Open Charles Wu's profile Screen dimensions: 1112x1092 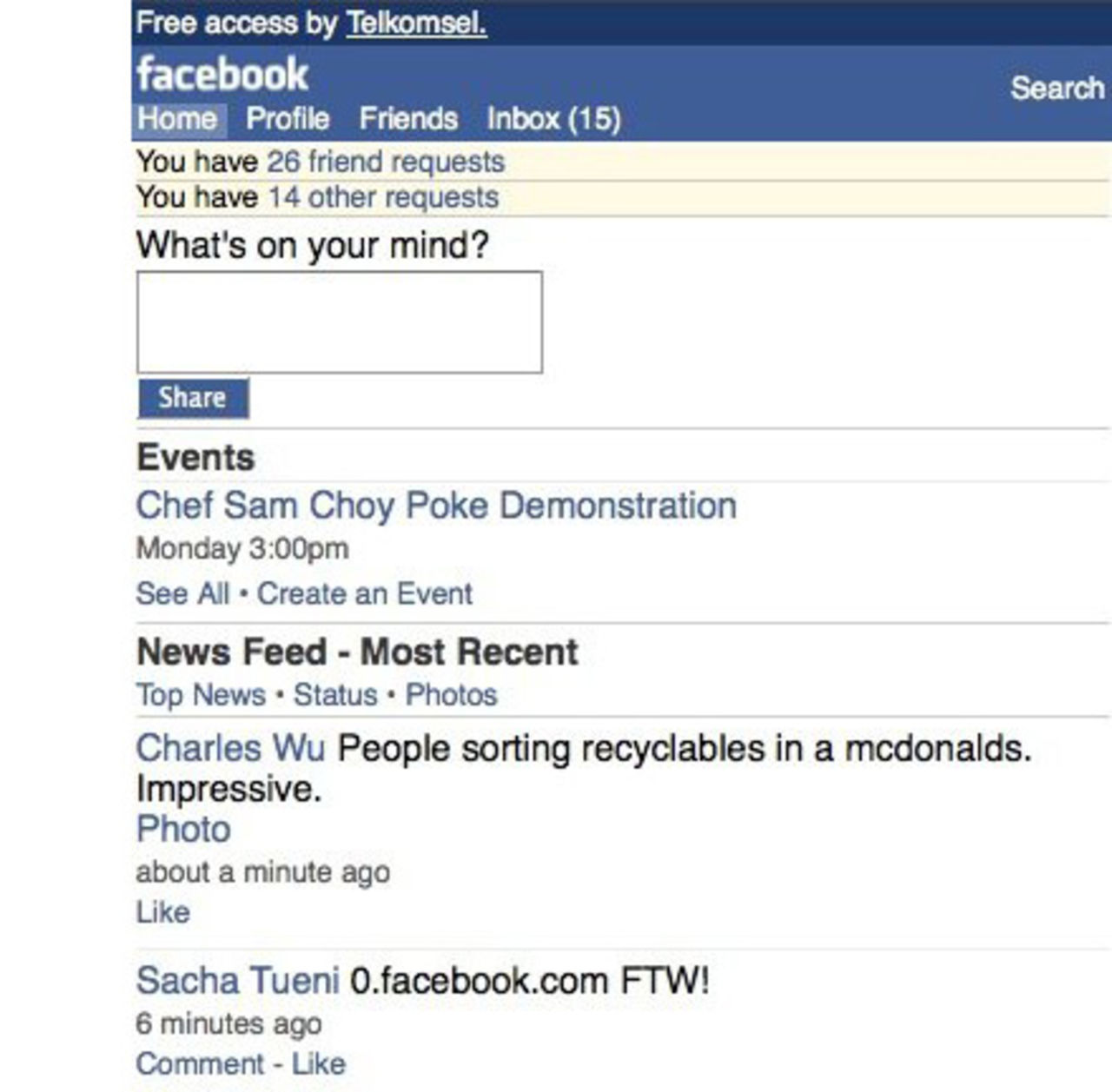pos(230,746)
